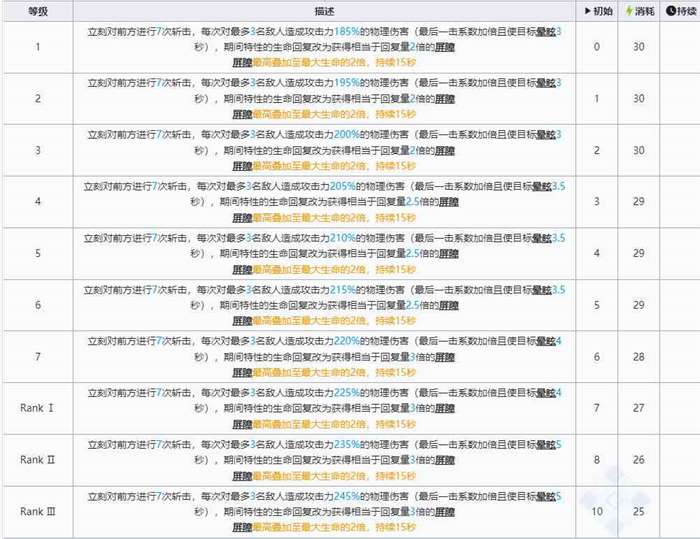Click level cell 4 in the 等级 column
Viewport: 700px width, 539px height.
point(38,202)
